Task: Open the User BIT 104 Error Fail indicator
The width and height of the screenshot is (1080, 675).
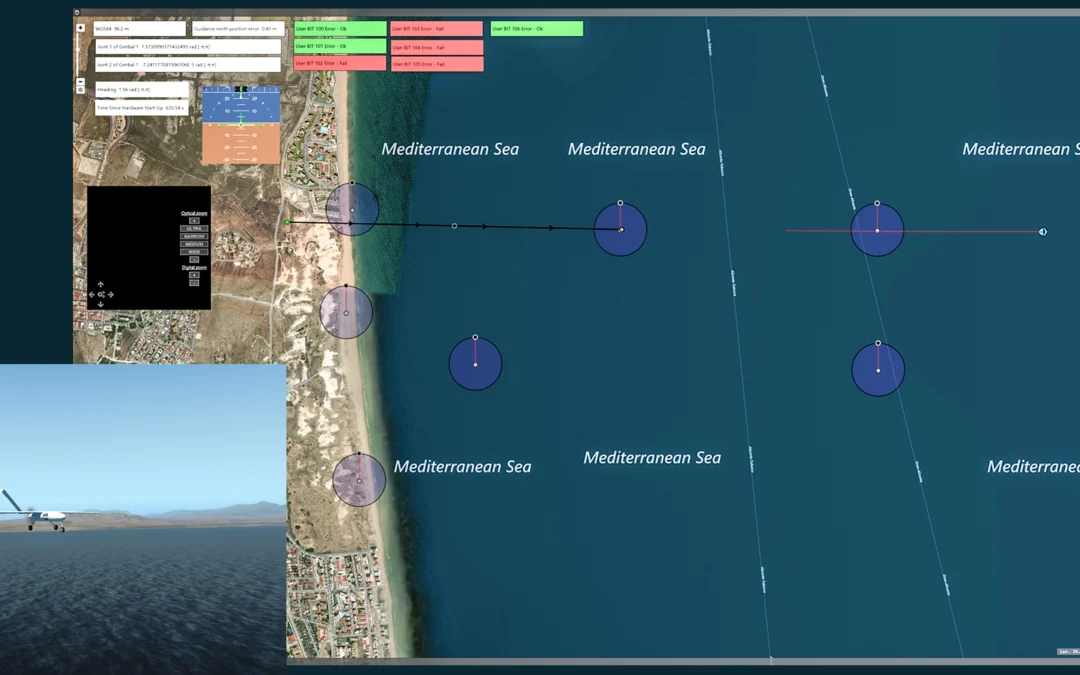Action: [x=437, y=48]
